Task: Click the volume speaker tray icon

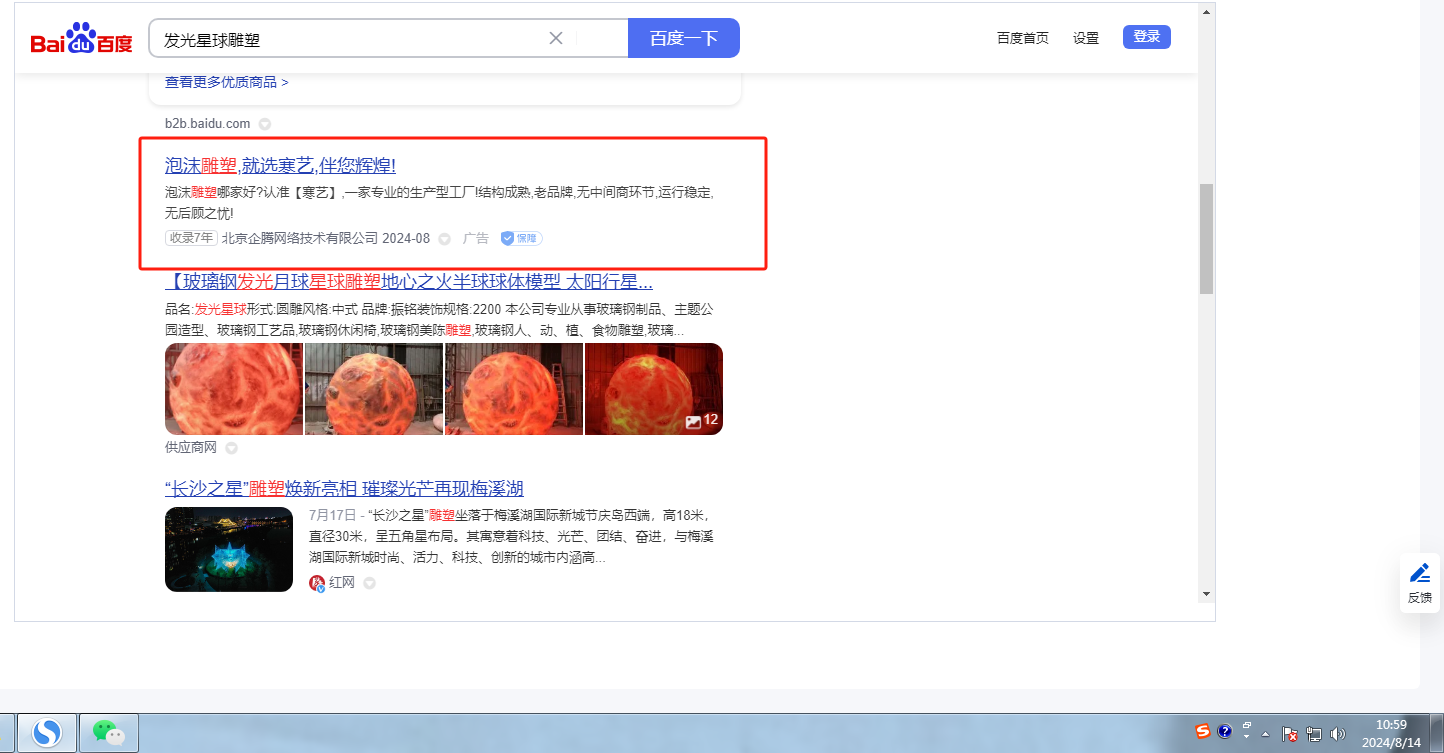Action: [x=1339, y=734]
